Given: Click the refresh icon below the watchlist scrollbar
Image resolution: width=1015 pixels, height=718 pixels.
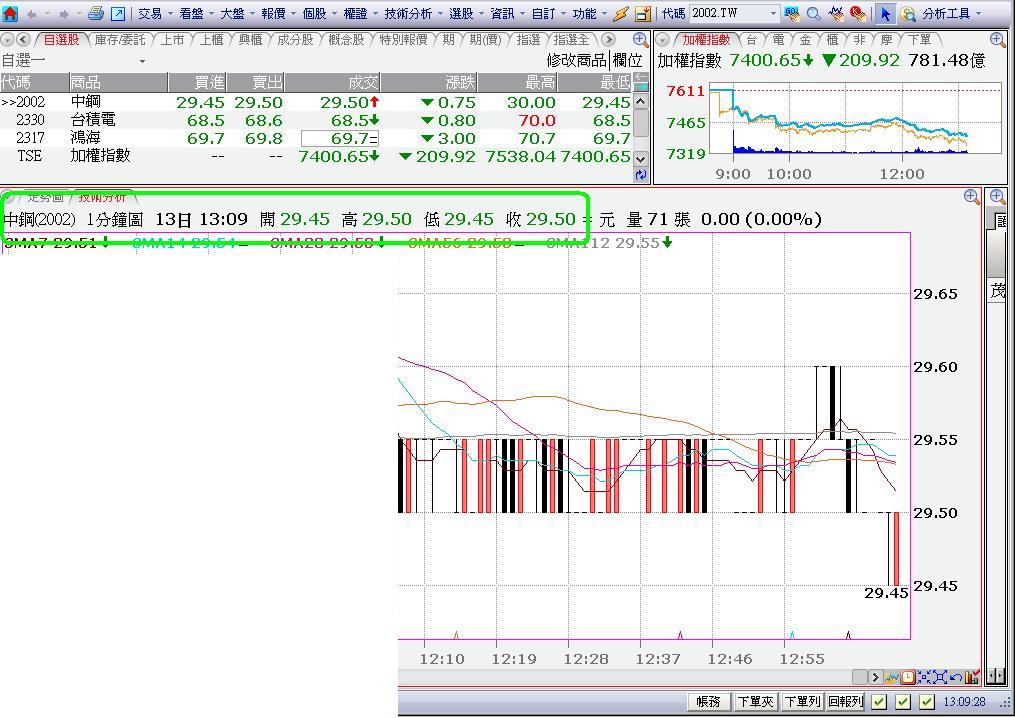Looking at the screenshot, I should (640, 175).
